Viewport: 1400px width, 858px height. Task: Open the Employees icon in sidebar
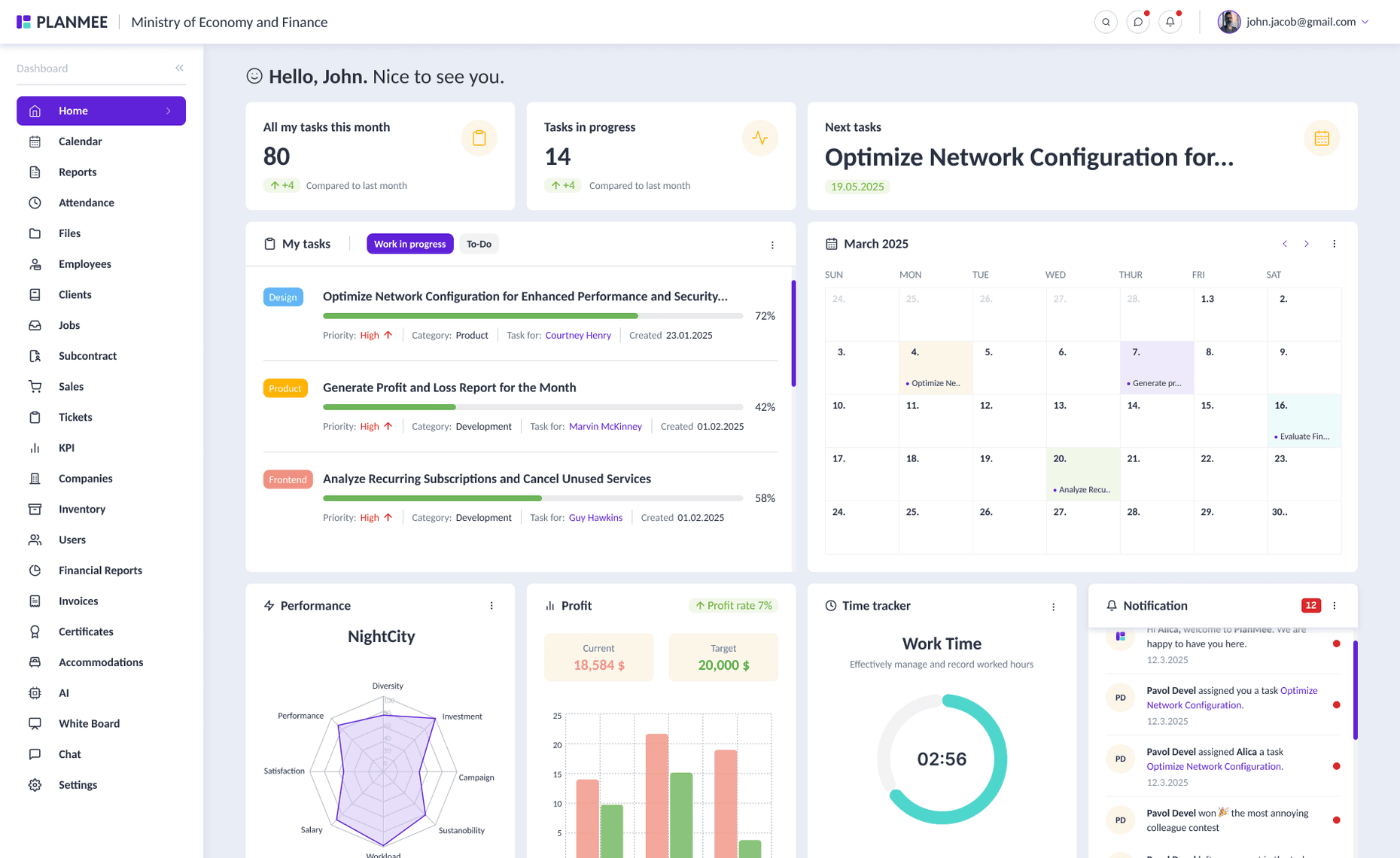point(35,264)
